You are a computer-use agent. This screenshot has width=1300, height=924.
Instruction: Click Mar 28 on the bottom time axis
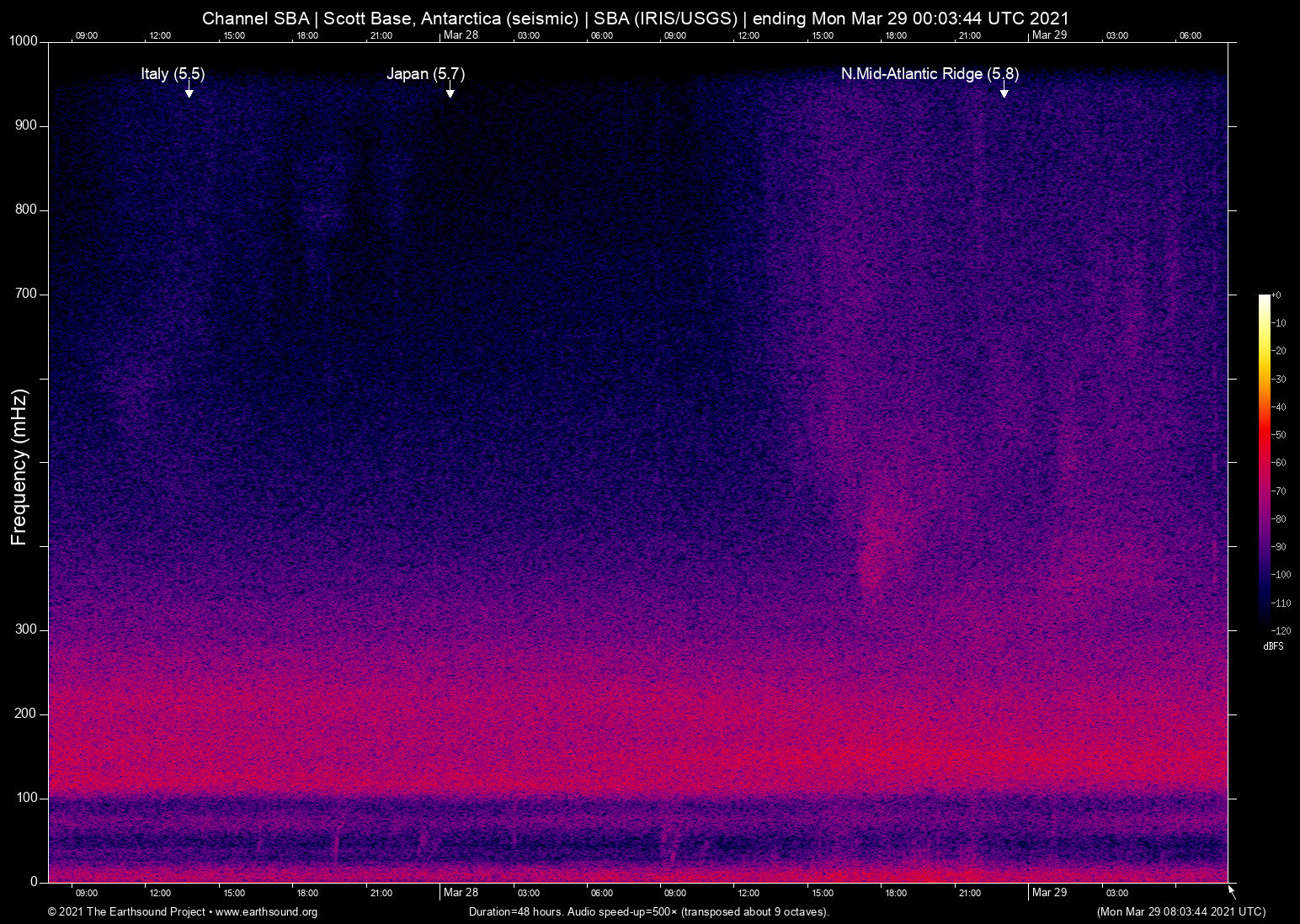[x=461, y=893]
